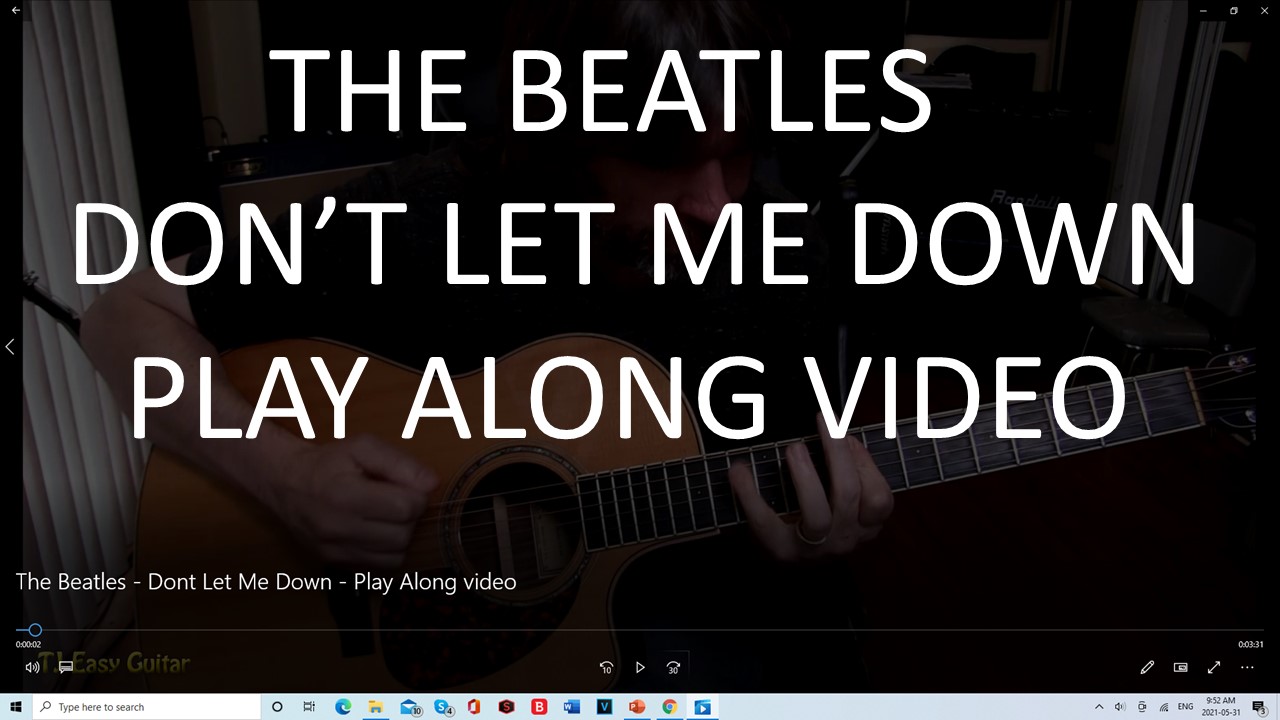Launch Microsoft Edge from the taskbar
Image resolution: width=1280 pixels, height=720 pixels.
click(x=343, y=707)
